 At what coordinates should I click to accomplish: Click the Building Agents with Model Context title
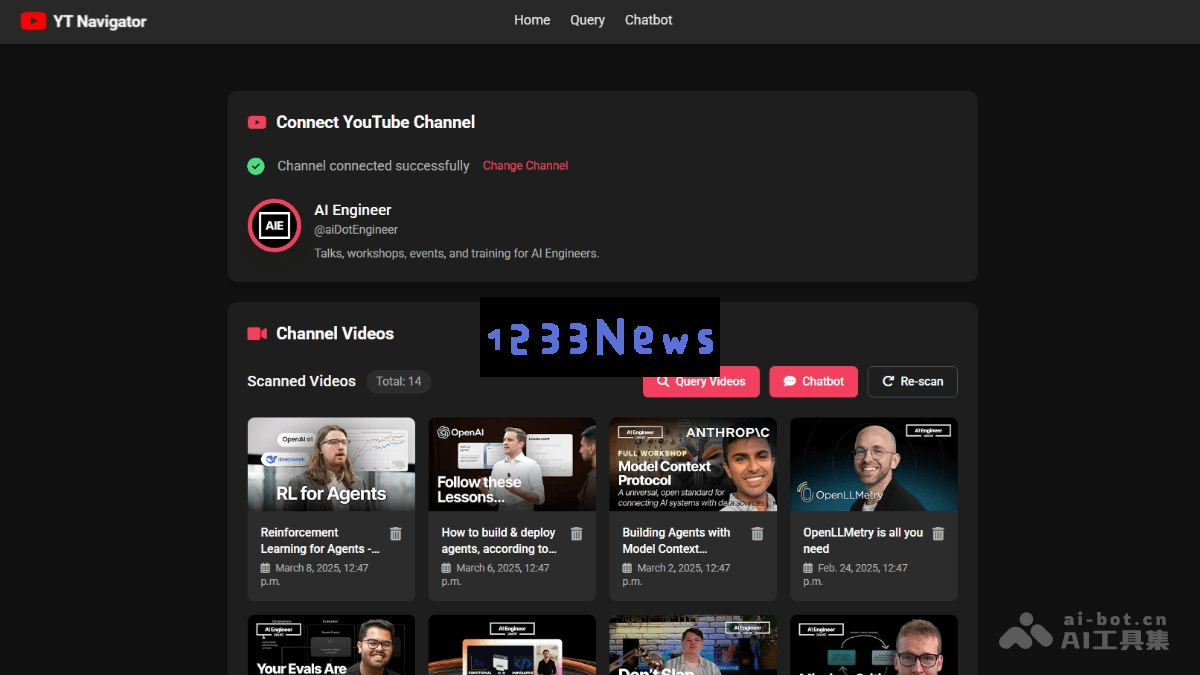tap(677, 541)
